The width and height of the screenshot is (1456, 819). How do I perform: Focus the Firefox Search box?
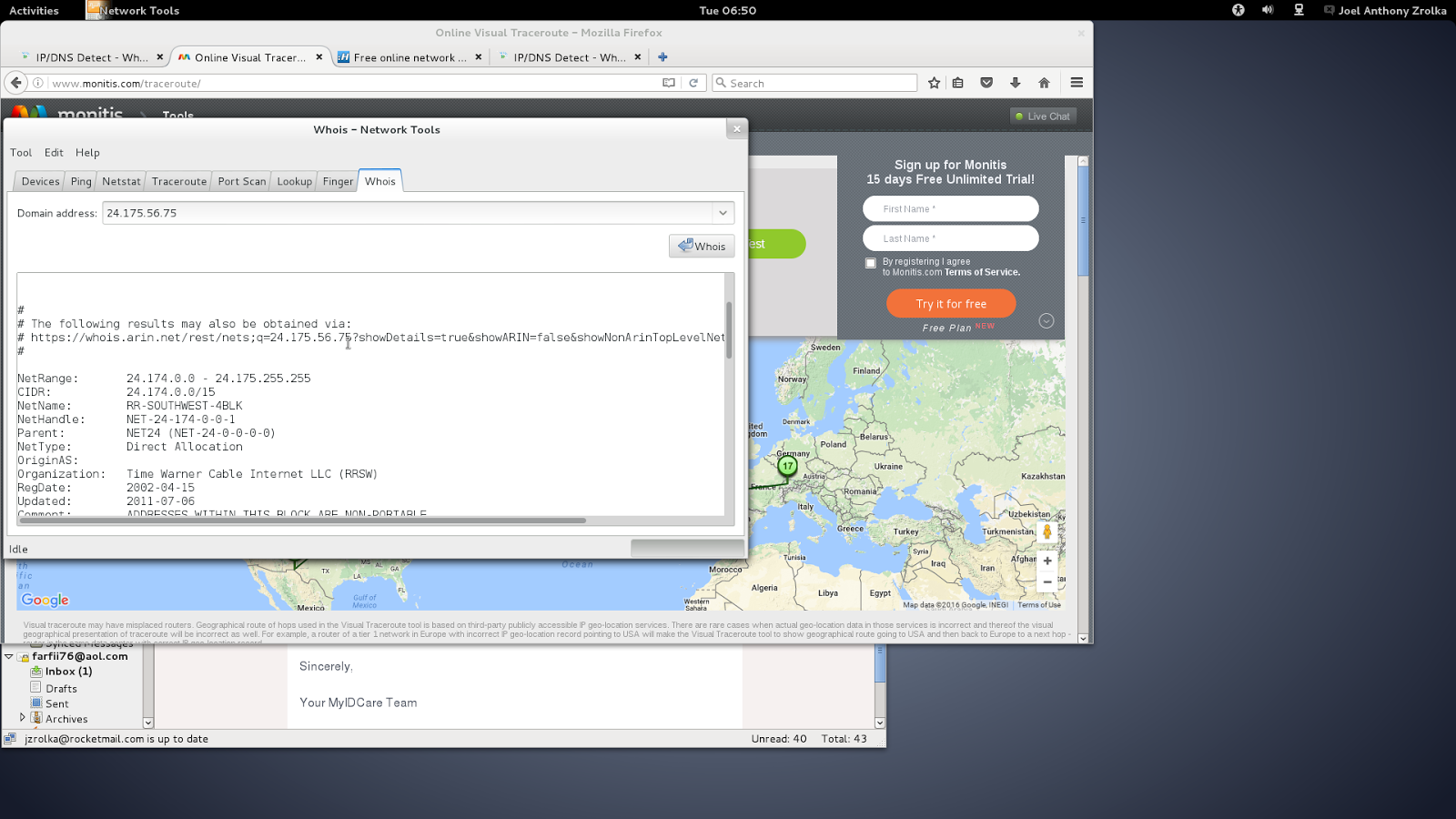point(814,83)
